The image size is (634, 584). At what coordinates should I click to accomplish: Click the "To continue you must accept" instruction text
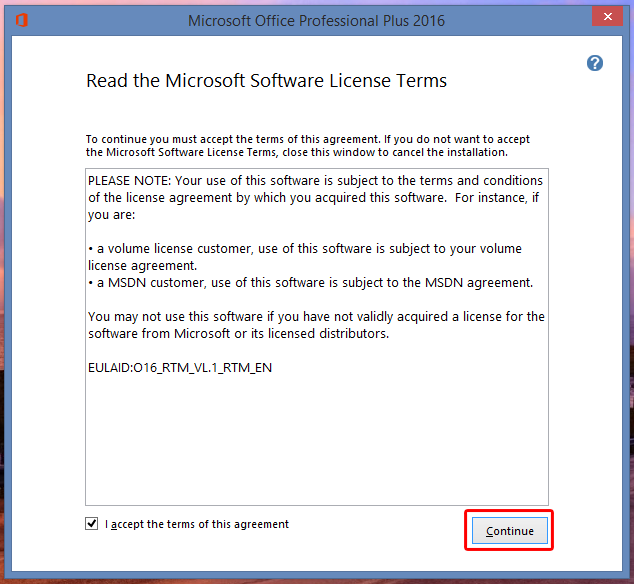click(x=308, y=146)
